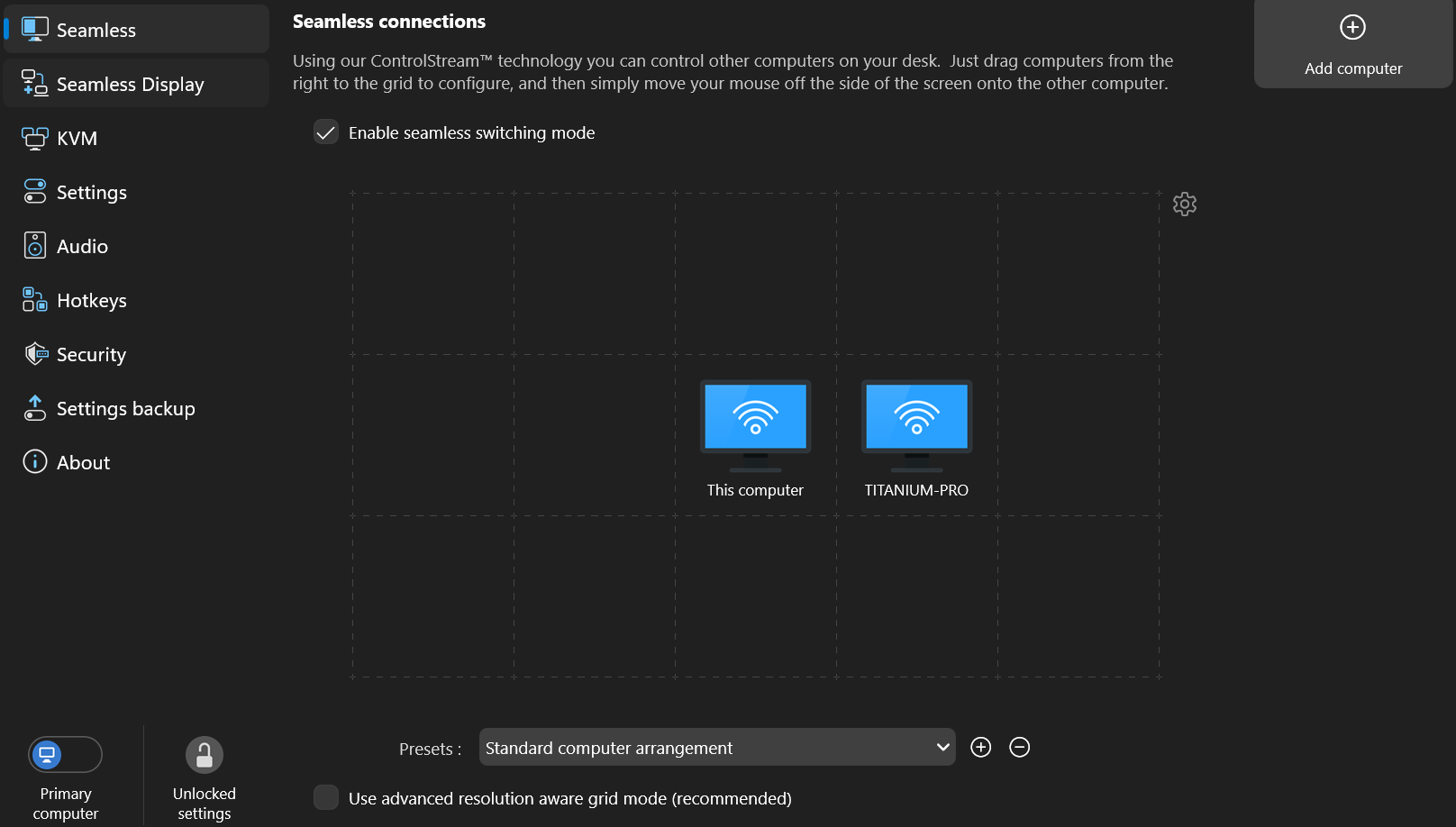Screen dimensions: 1456x827
Task: Click the empty top-left grid cell
Action: point(432,273)
